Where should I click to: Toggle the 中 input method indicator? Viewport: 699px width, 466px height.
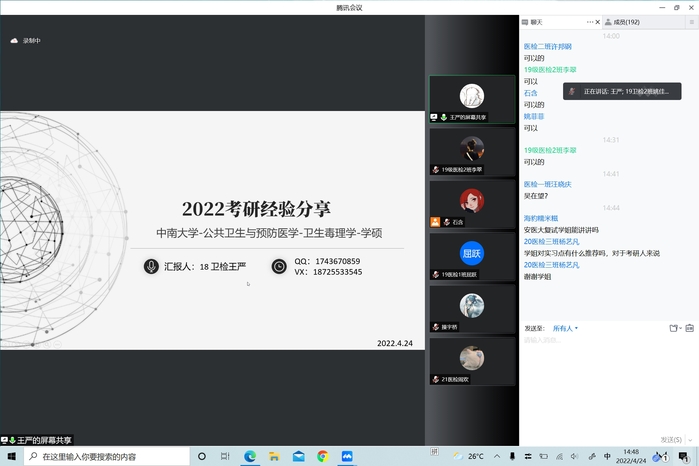point(607,456)
